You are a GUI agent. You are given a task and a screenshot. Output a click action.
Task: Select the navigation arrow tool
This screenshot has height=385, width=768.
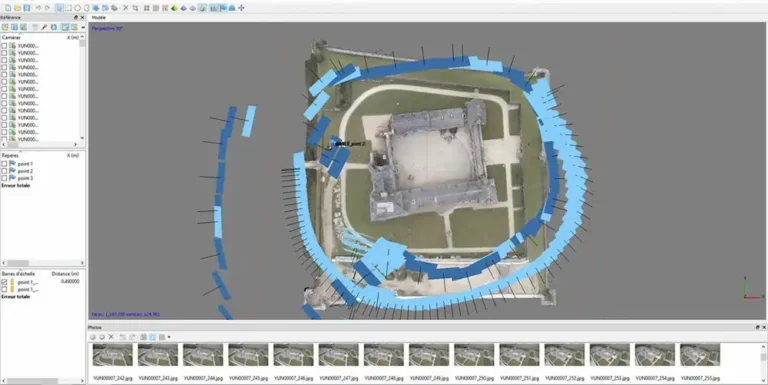coord(60,8)
